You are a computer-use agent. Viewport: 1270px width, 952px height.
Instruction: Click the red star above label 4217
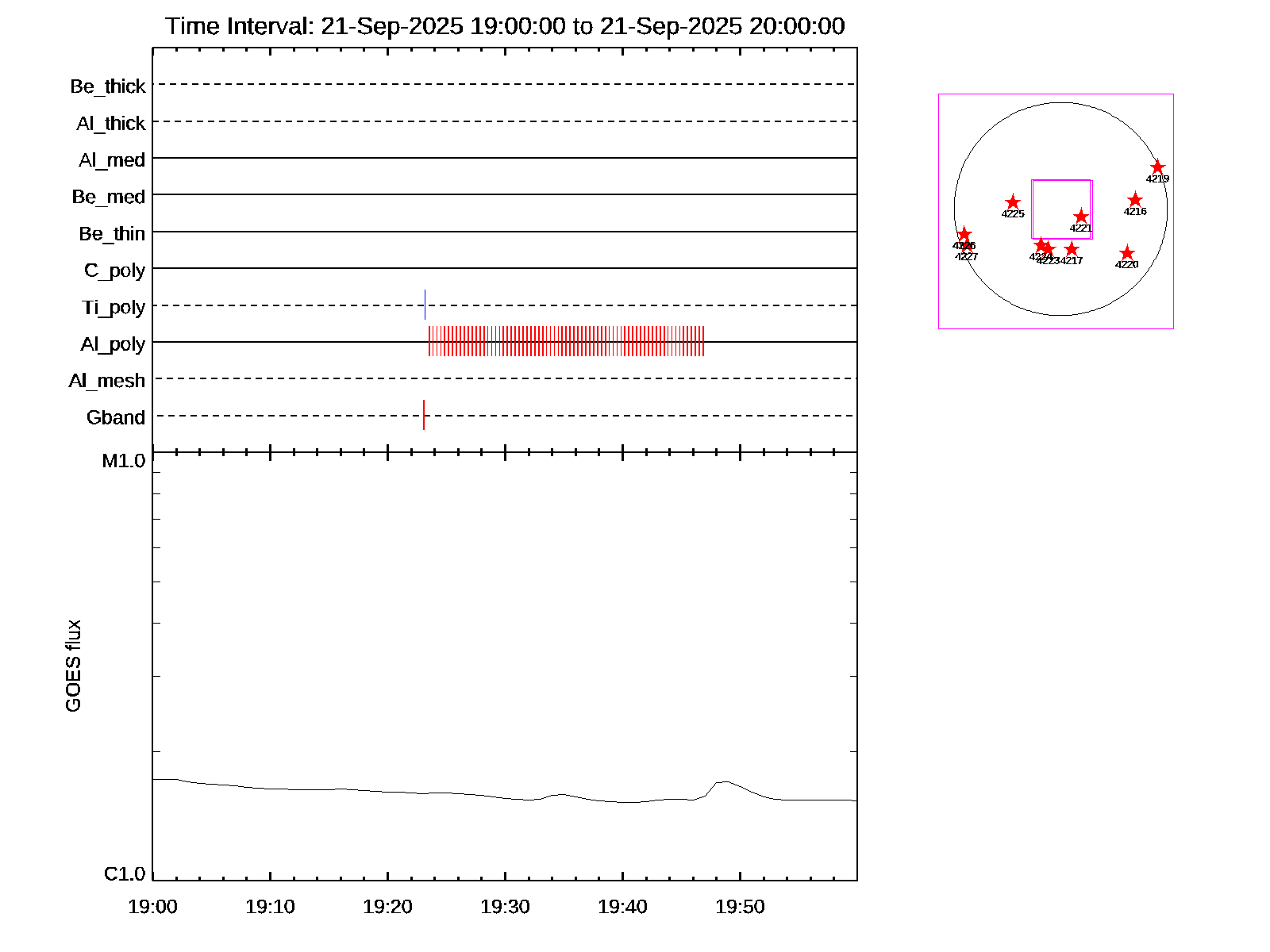(x=1072, y=249)
